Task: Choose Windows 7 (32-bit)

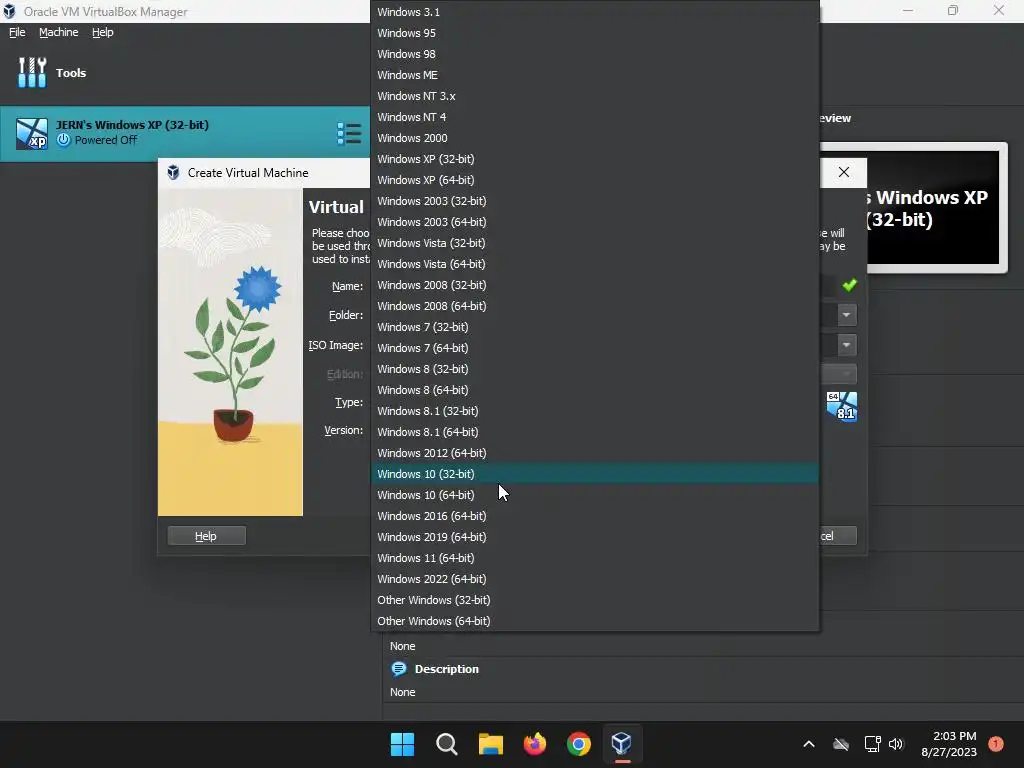Action: tap(595, 327)
